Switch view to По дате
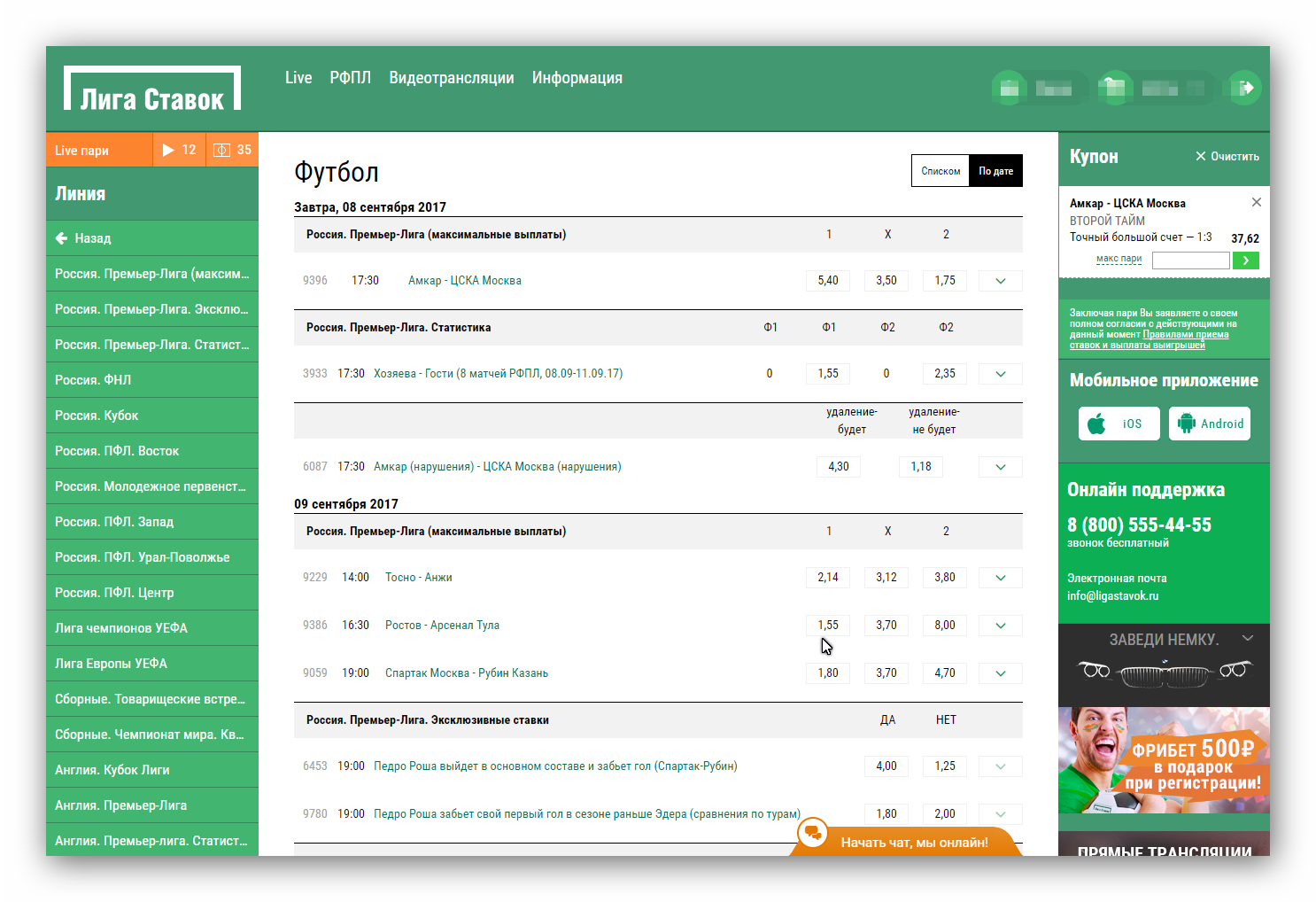The height and width of the screenshot is (902, 1316). (996, 171)
